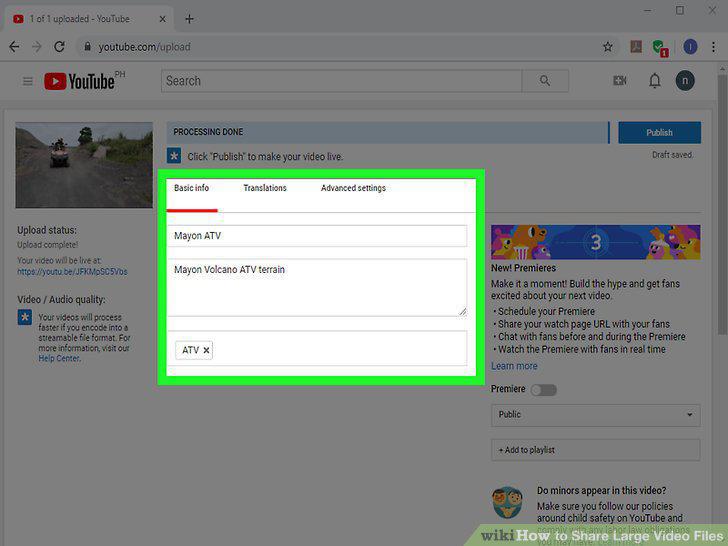Click the address bar URL
Image resolution: width=728 pixels, height=546 pixels.
144,47
